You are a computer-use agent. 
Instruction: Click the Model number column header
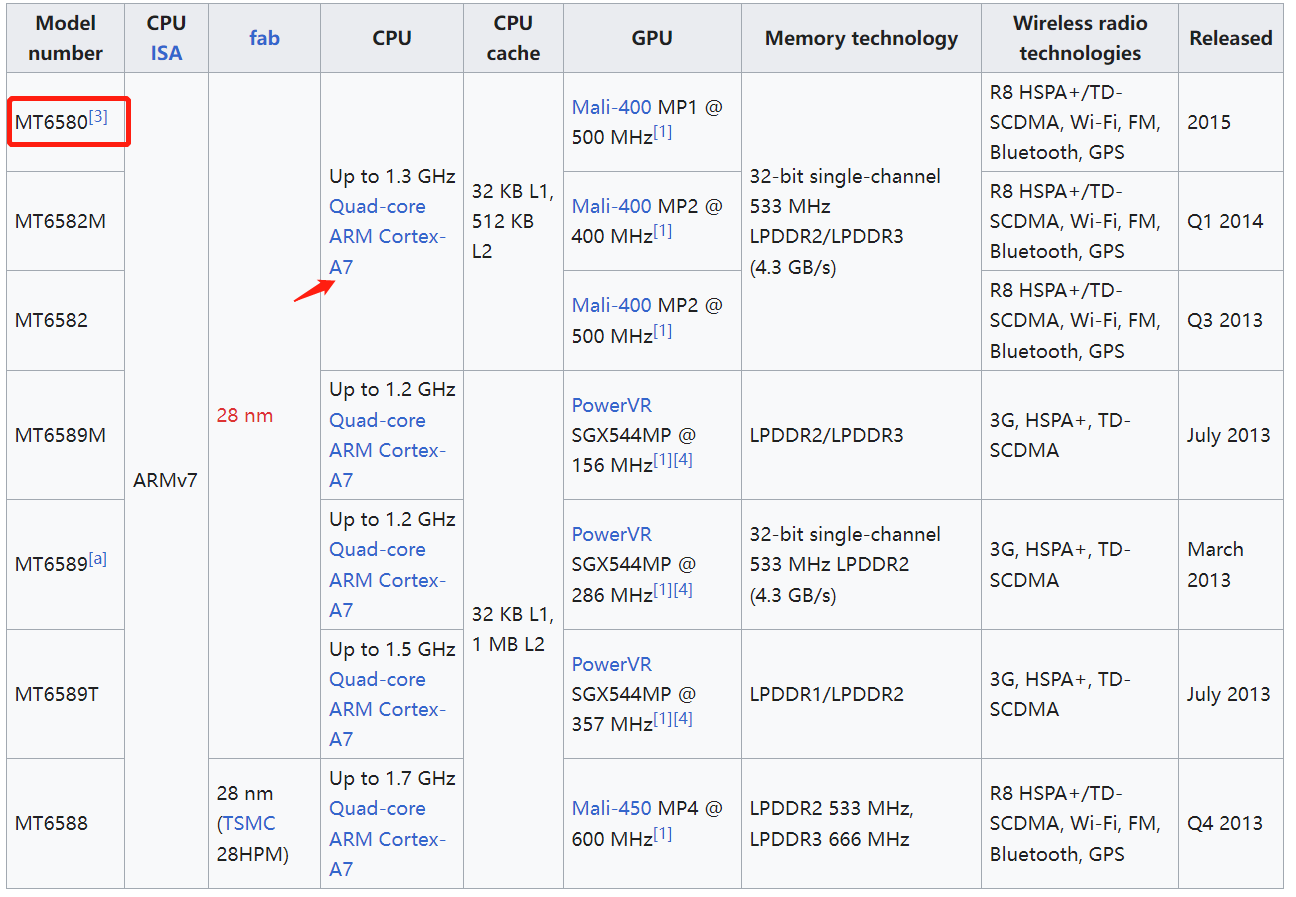pos(65,38)
